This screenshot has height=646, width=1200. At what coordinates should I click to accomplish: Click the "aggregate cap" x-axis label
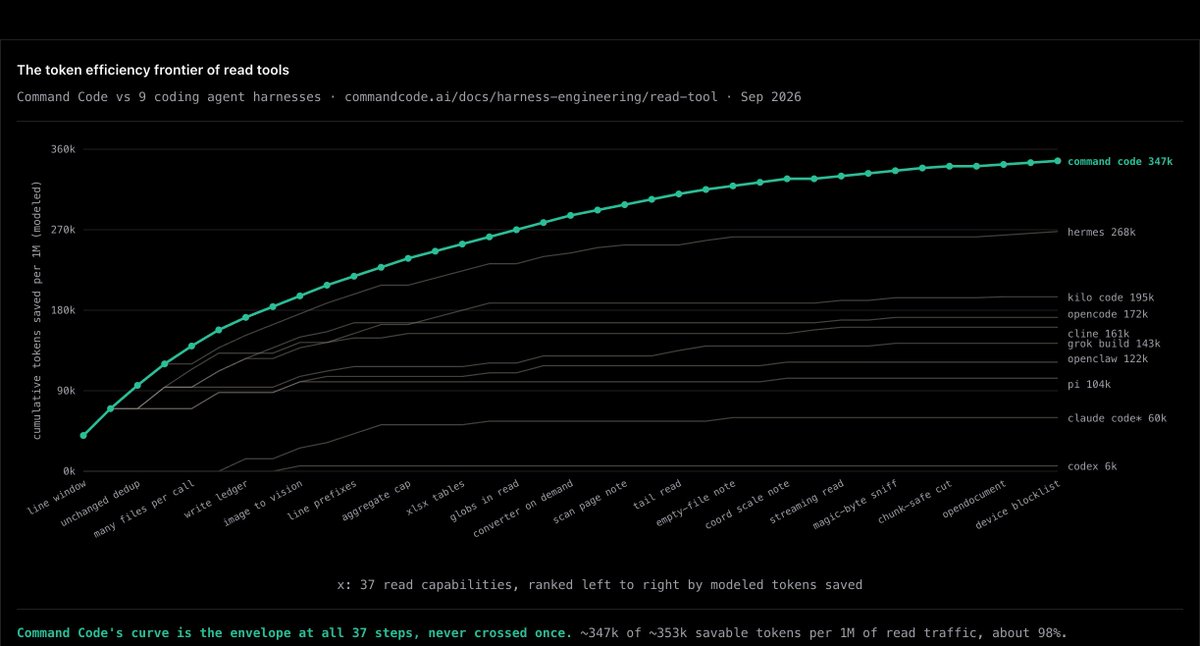click(x=377, y=501)
